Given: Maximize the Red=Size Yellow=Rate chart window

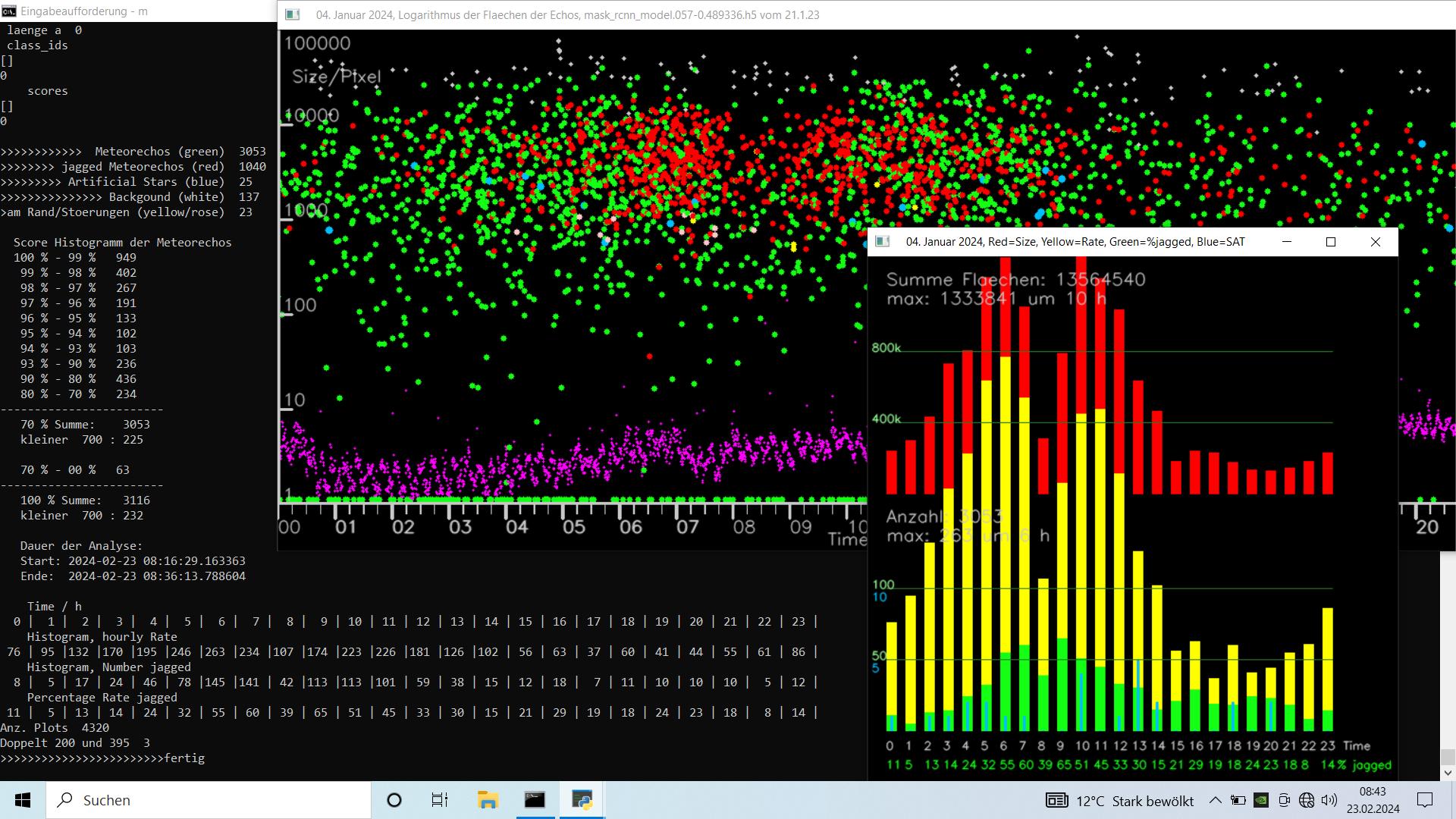Looking at the screenshot, I should (1330, 242).
